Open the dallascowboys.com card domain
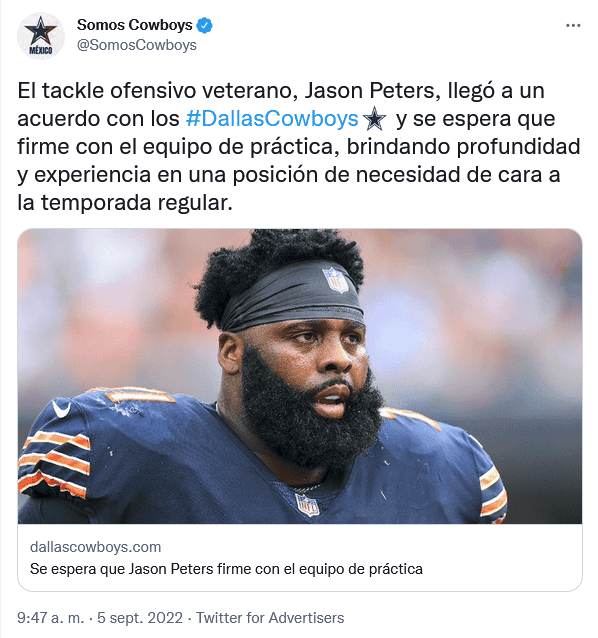 tap(96, 547)
